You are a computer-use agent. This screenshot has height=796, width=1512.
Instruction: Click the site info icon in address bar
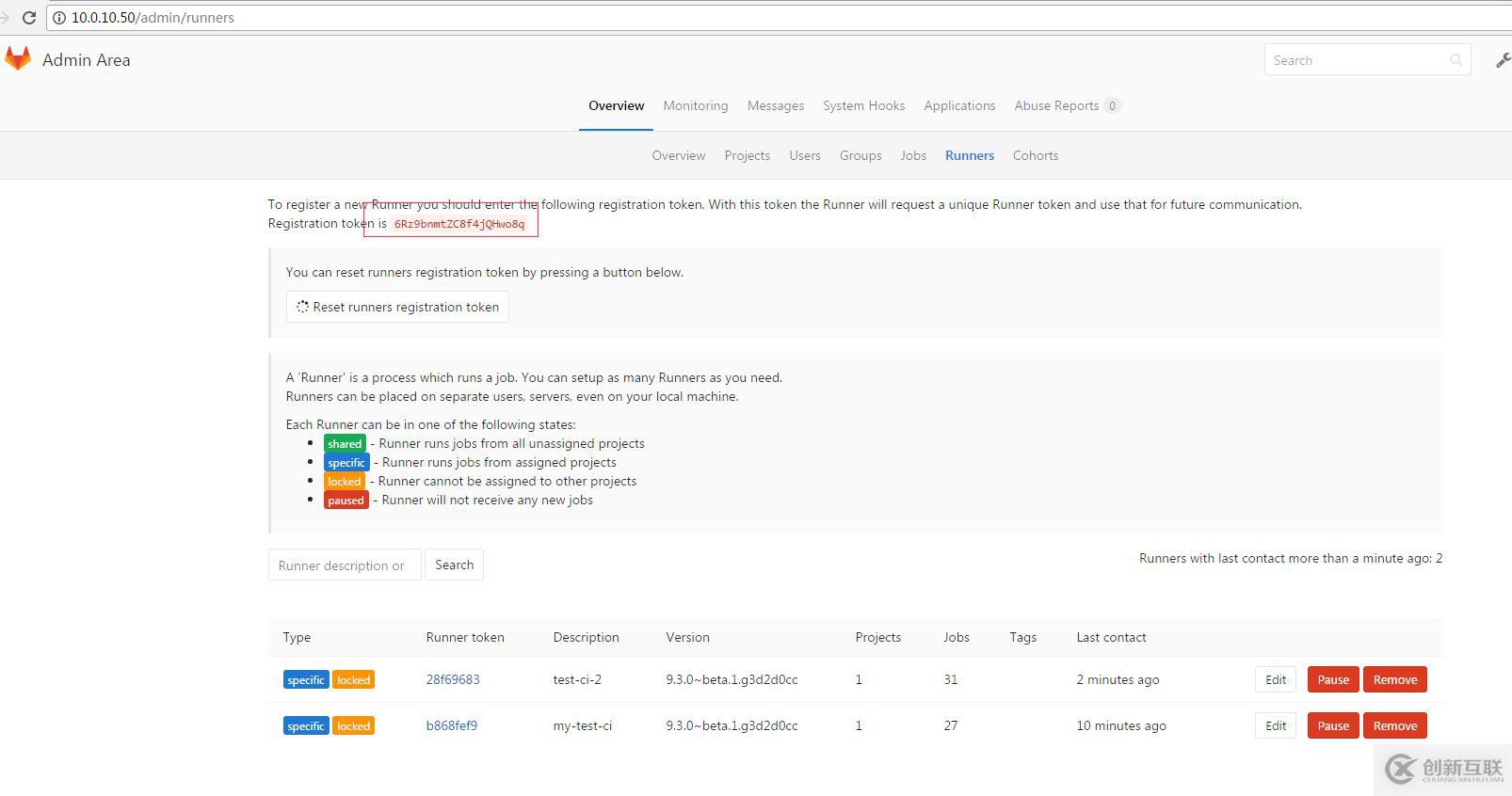tap(58, 17)
